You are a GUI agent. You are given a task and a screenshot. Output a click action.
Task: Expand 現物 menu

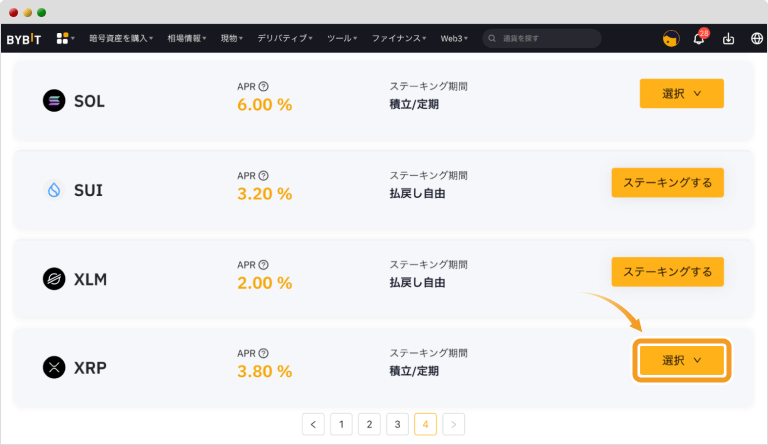coord(232,38)
